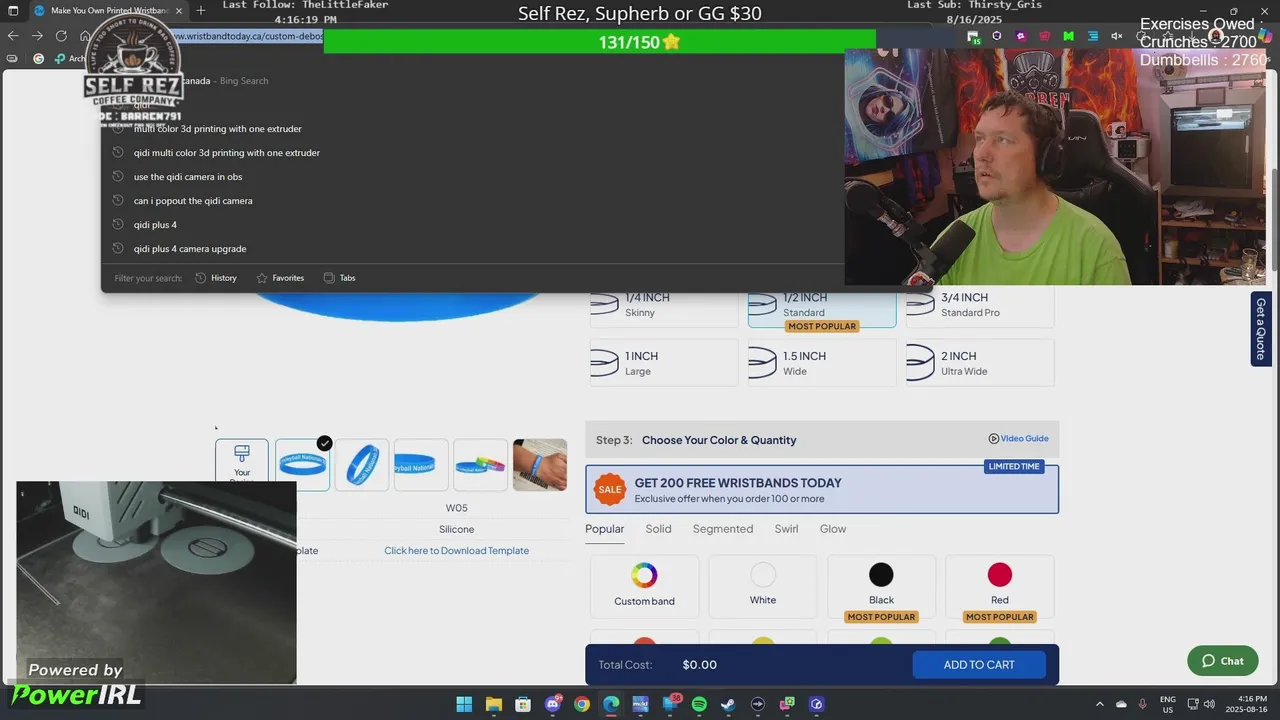Open the Get a Quote side tab
This screenshot has height=720, width=1280.
tap(1261, 329)
